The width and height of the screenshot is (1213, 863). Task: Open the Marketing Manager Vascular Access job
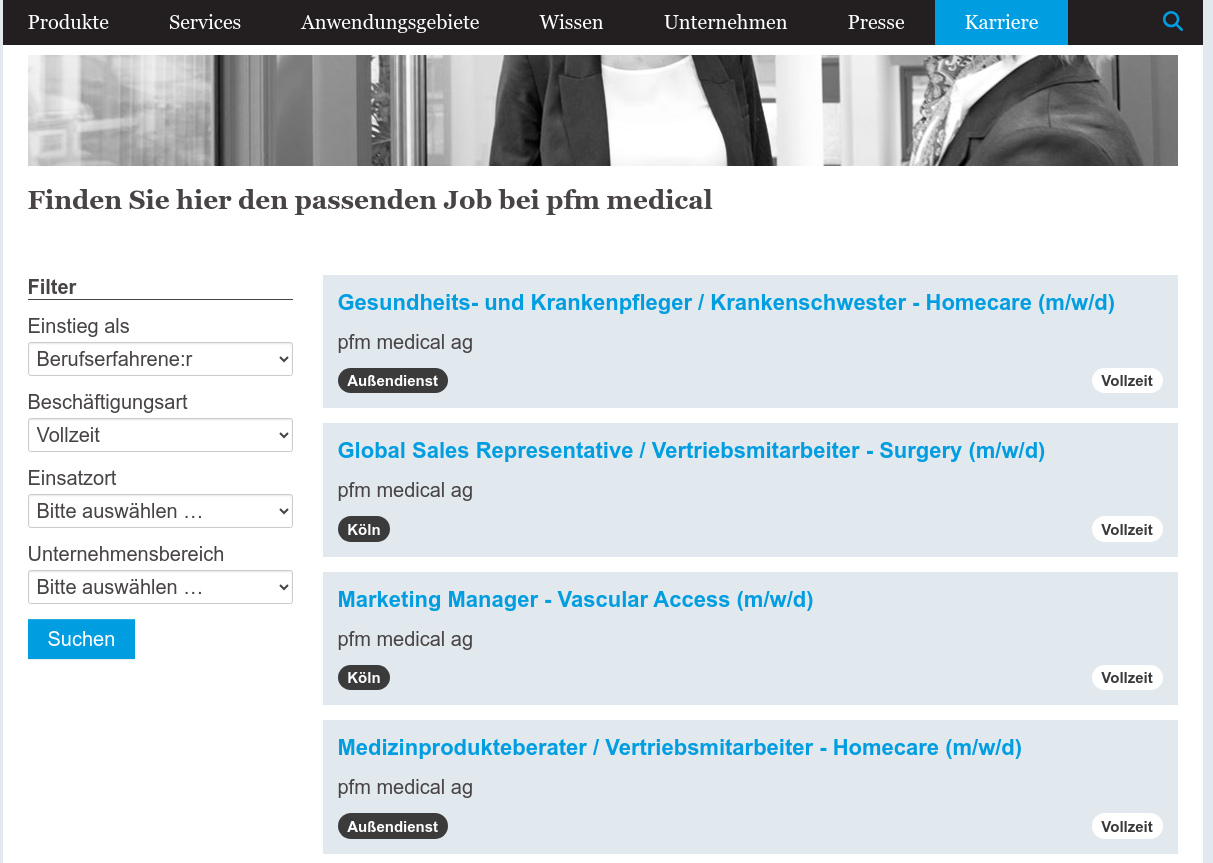575,599
